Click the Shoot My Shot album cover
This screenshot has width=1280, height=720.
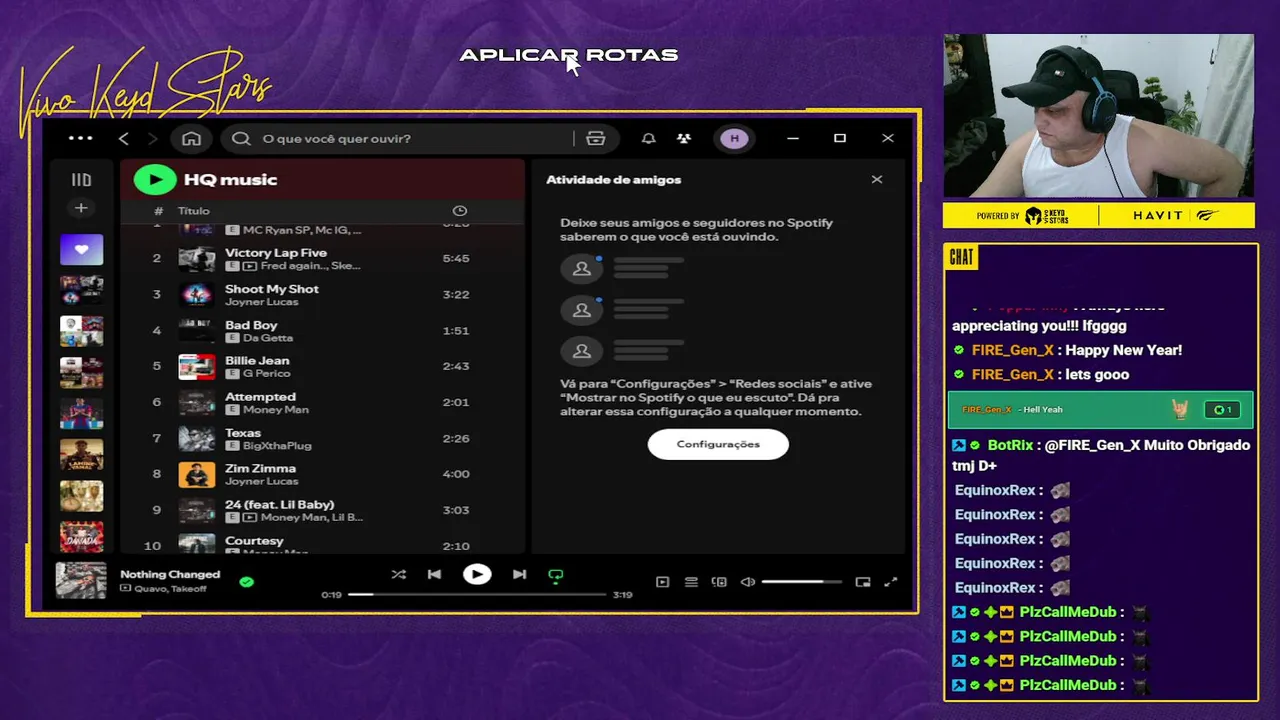197,294
